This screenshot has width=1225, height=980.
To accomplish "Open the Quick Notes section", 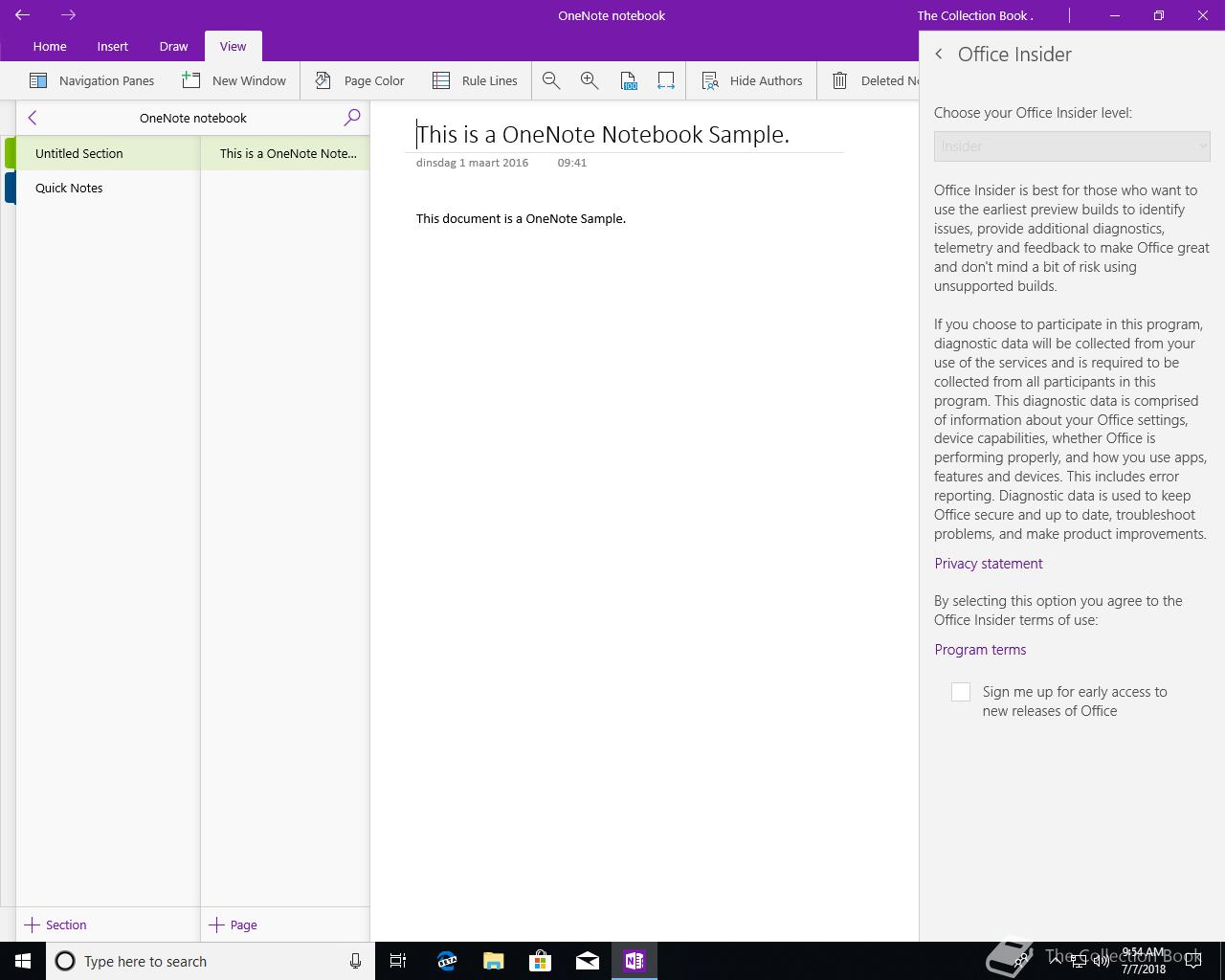I will pos(107,188).
